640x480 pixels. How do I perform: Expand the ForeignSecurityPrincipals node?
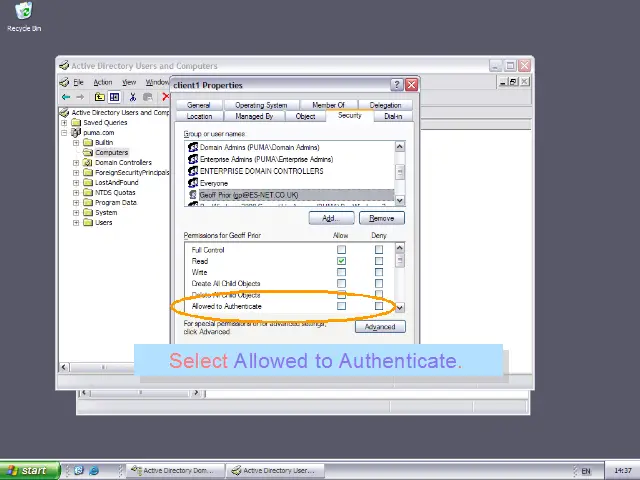tap(76, 173)
